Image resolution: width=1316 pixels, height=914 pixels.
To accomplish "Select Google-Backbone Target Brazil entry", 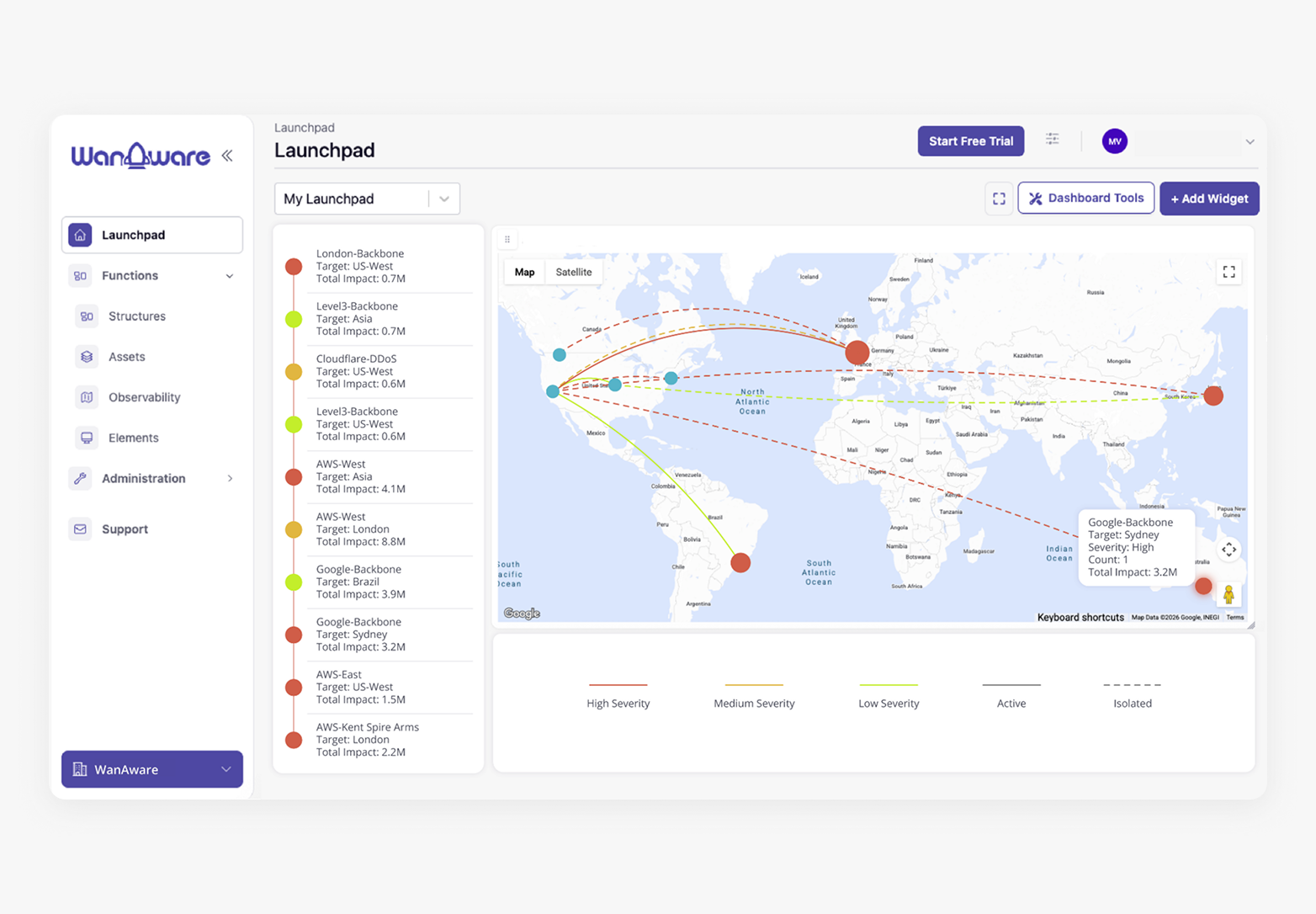I will (379, 582).
